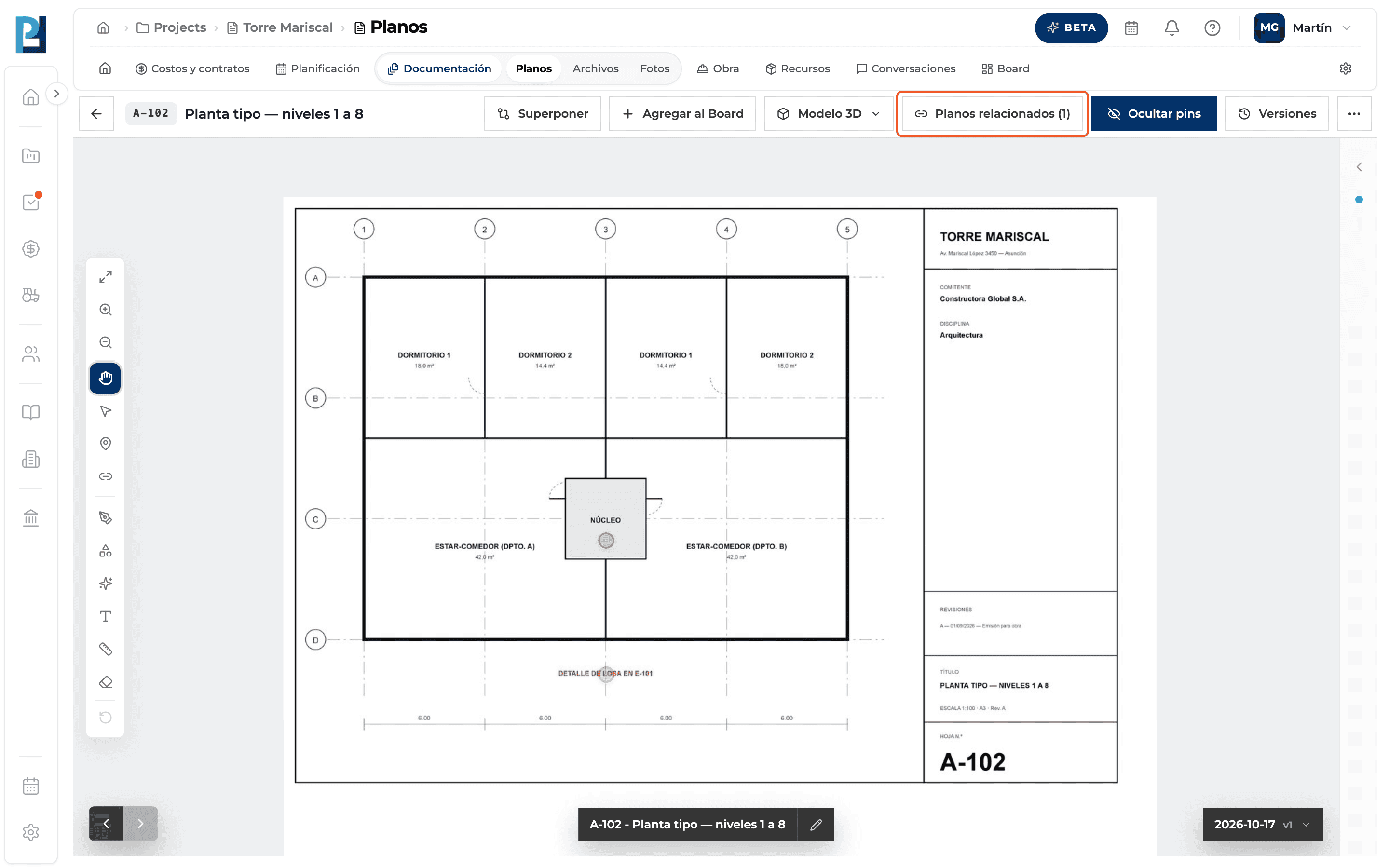Expand the 2026-10-17 v1 version selector
1389x868 pixels.
click(1263, 825)
